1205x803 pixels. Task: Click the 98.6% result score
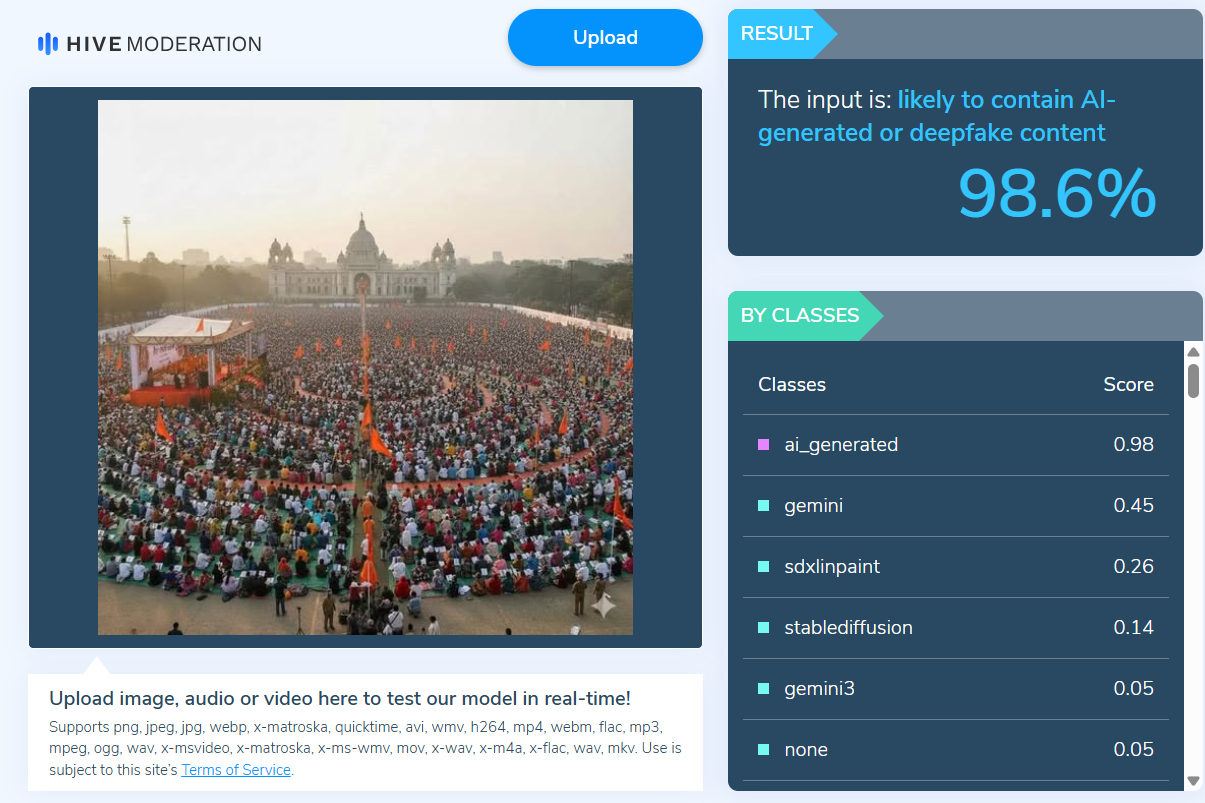1056,194
